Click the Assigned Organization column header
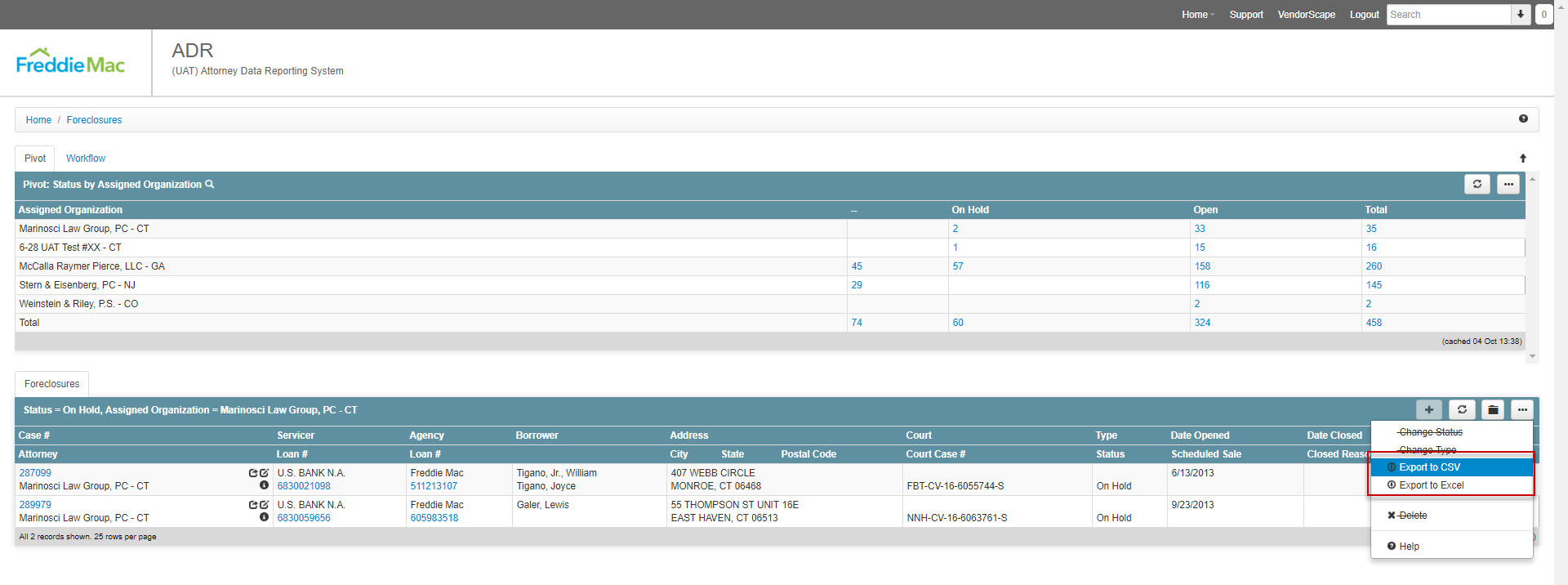 pos(70,210)
